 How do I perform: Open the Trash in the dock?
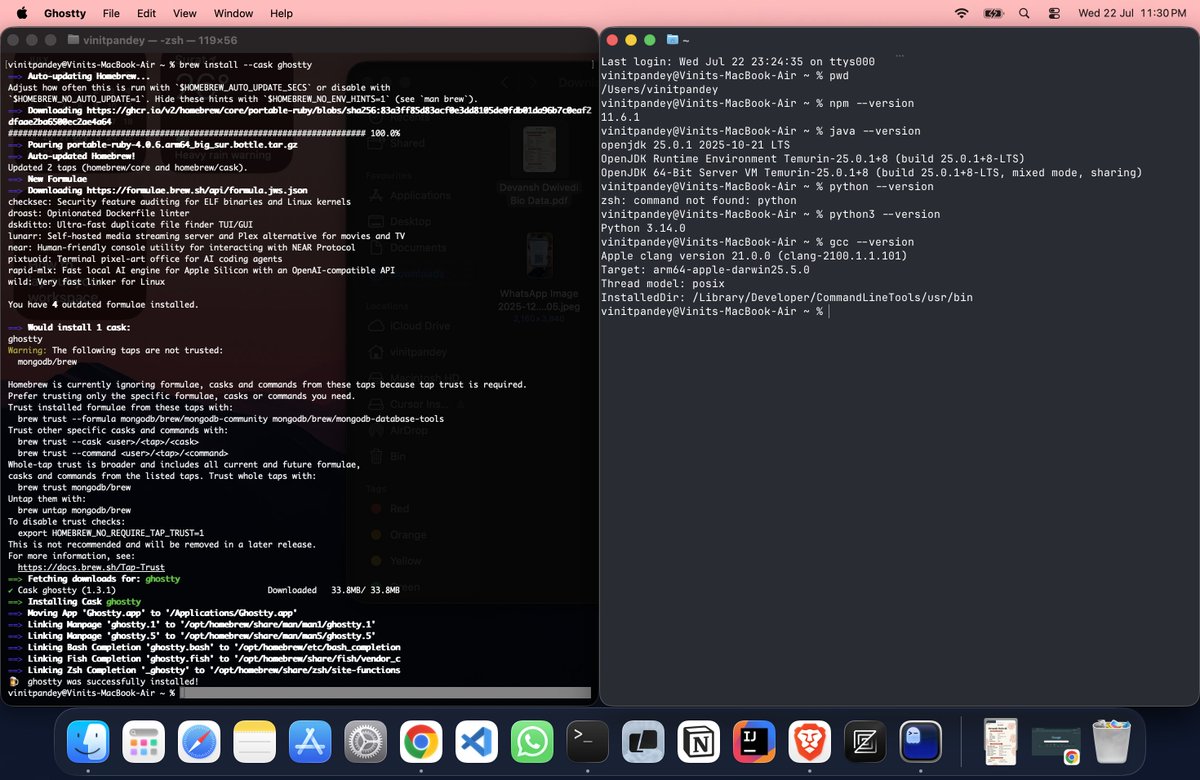pos(1111,743)
